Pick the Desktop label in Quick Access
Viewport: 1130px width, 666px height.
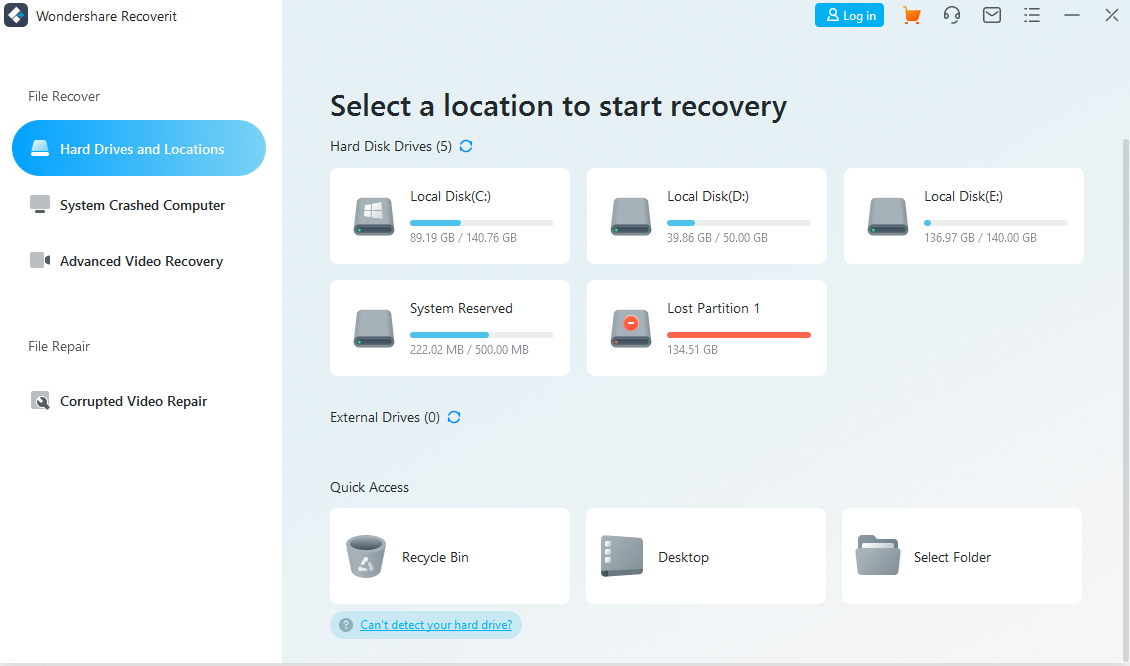(x=683, y=557)
